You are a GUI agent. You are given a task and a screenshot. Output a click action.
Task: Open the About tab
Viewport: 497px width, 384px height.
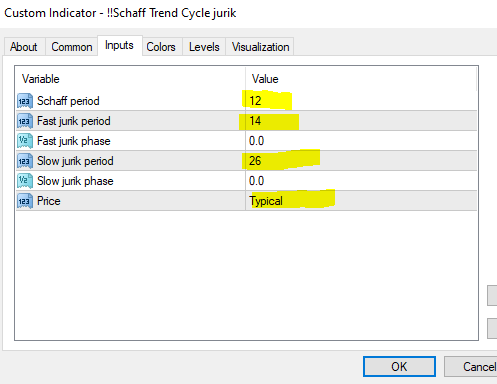(24, 47)
